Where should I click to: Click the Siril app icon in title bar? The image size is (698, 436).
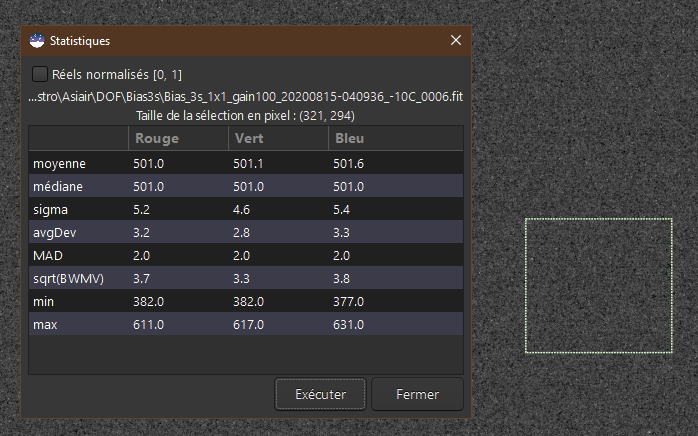click(x=37, y=41)
